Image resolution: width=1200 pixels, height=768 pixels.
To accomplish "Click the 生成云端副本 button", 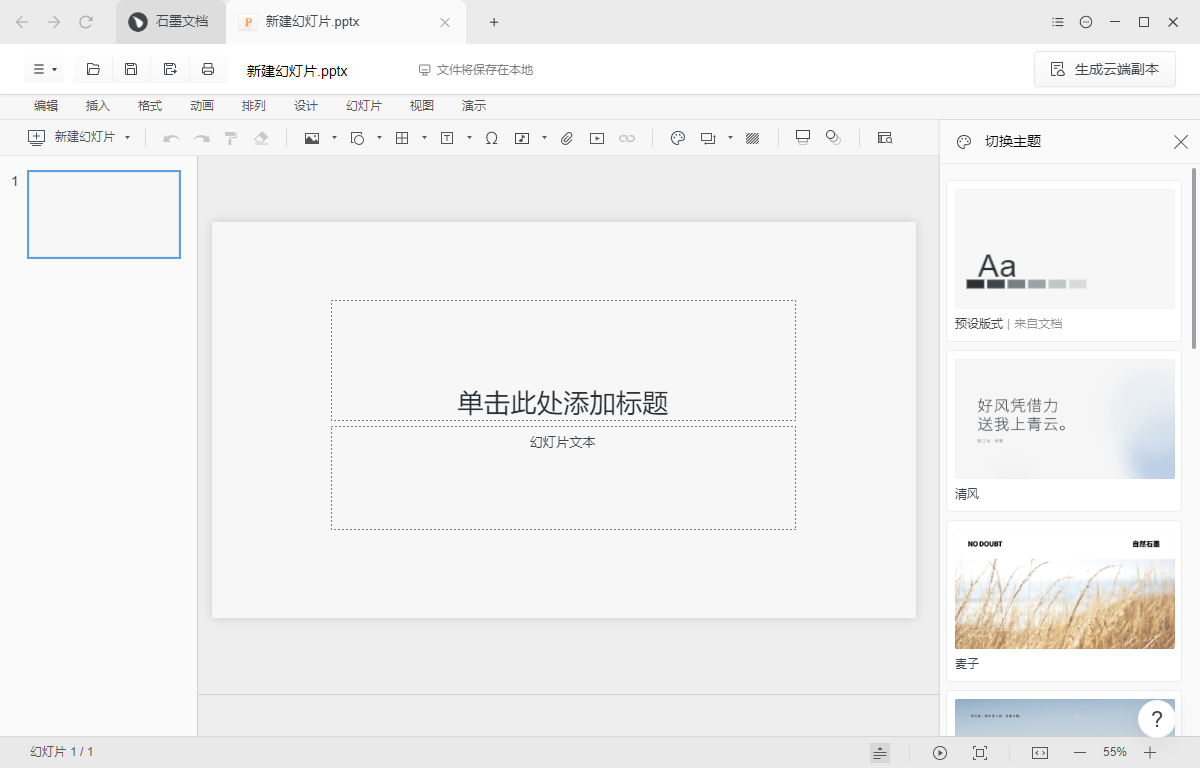I will (x=1104, y=69).
